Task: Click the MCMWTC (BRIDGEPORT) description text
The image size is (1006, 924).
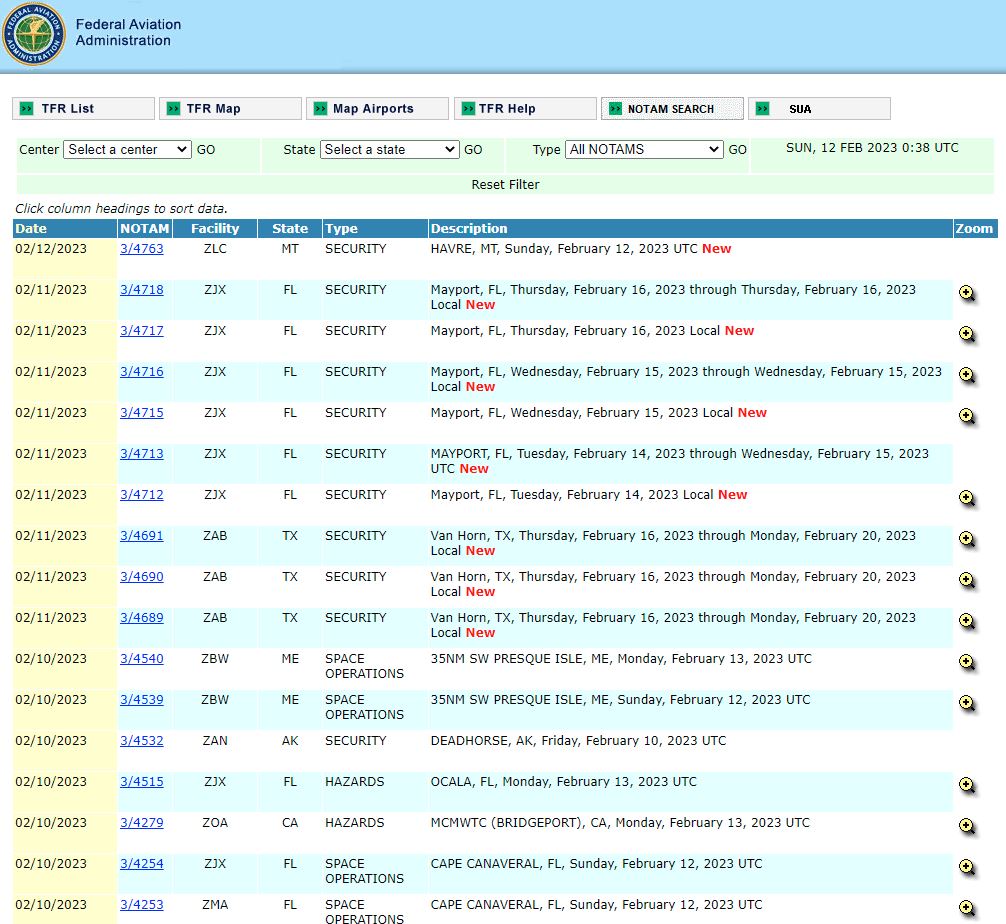Action: pos(620,824)
